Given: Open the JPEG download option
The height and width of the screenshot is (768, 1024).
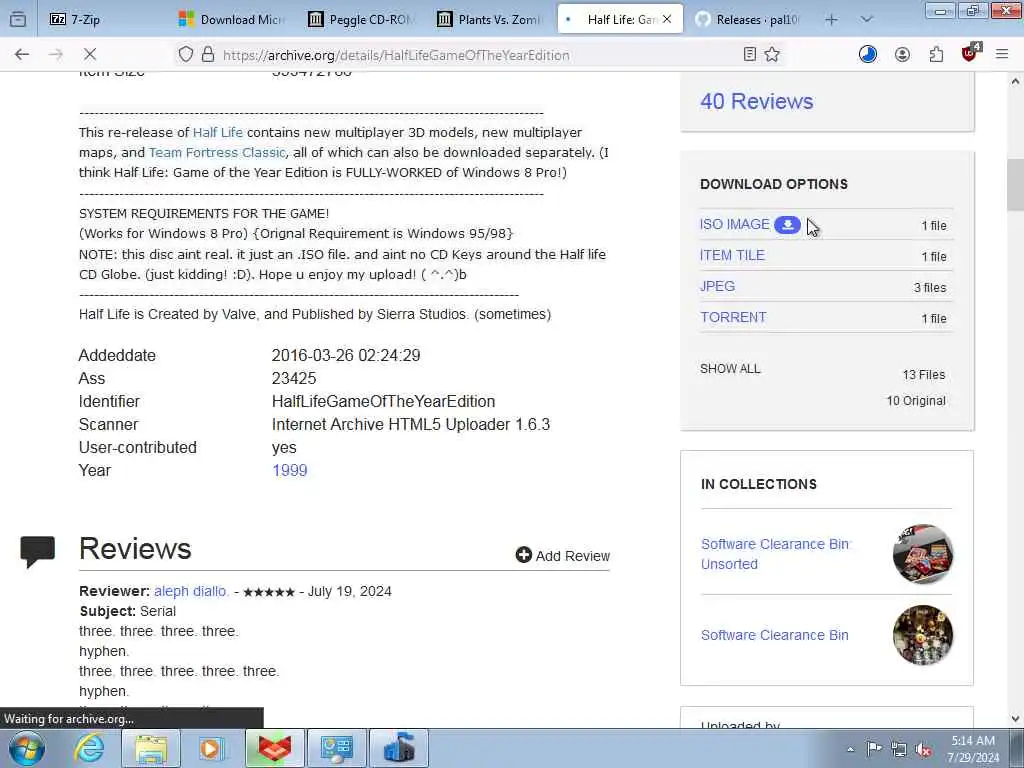Looking at the screenshot, I should coord(717,286).
